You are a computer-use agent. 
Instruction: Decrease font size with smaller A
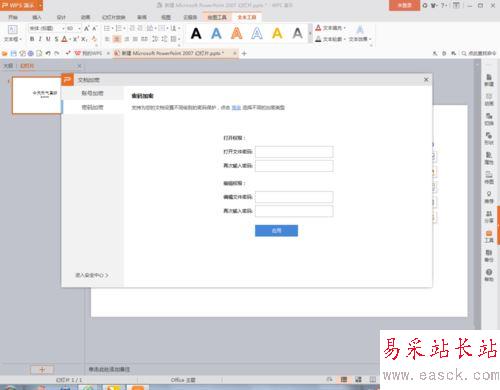(x=95, y=29)
